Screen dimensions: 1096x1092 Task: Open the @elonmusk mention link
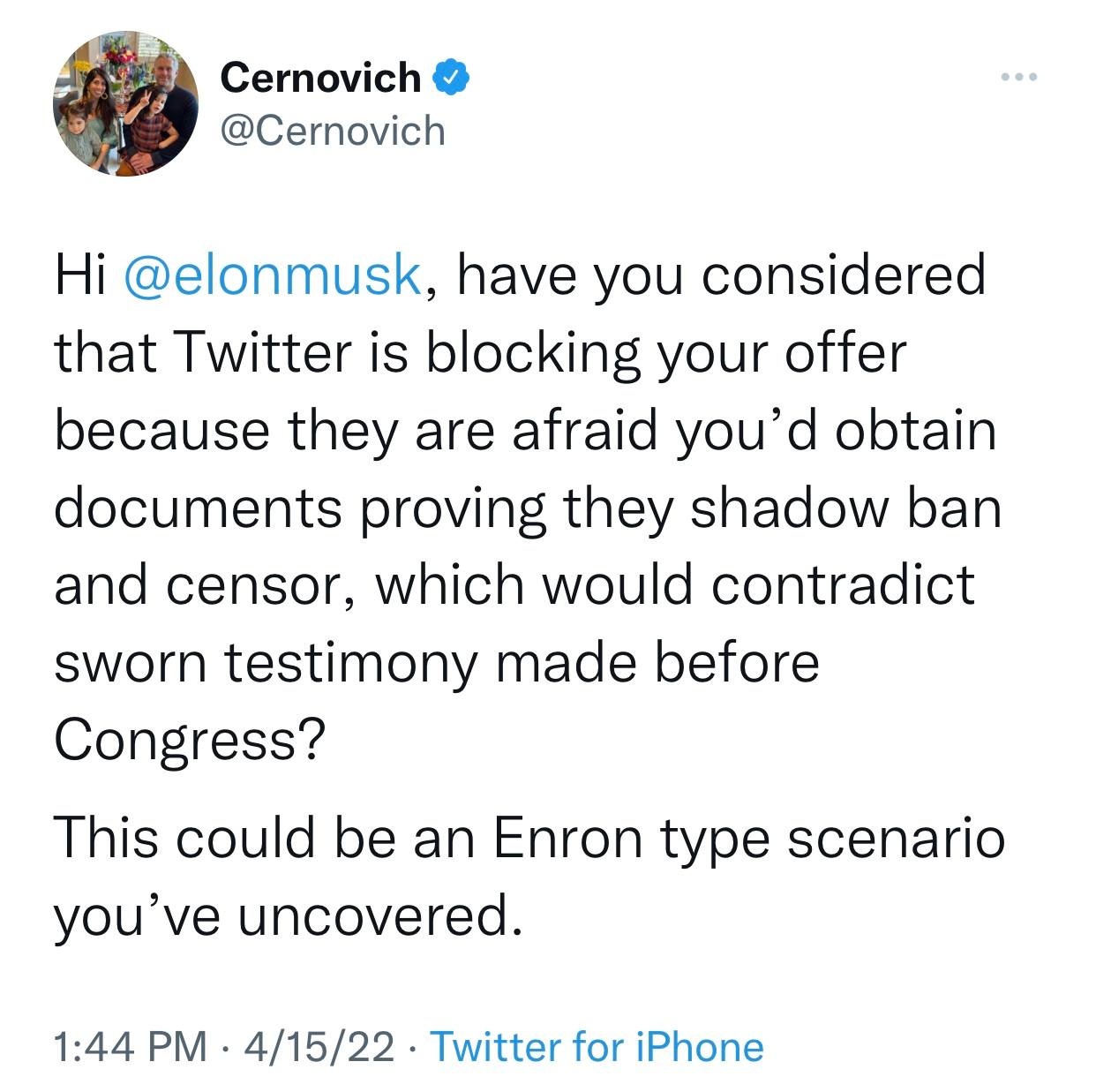[274, 275]
